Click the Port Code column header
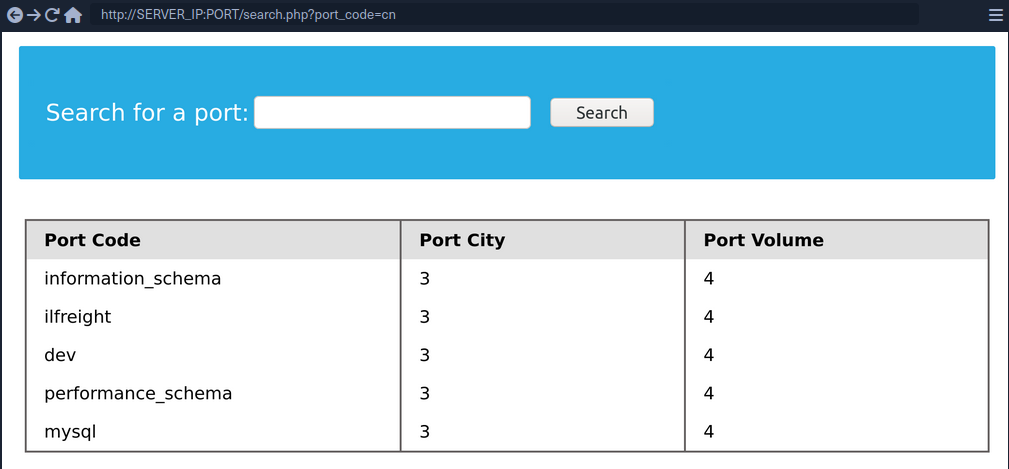 coord(92,240)
